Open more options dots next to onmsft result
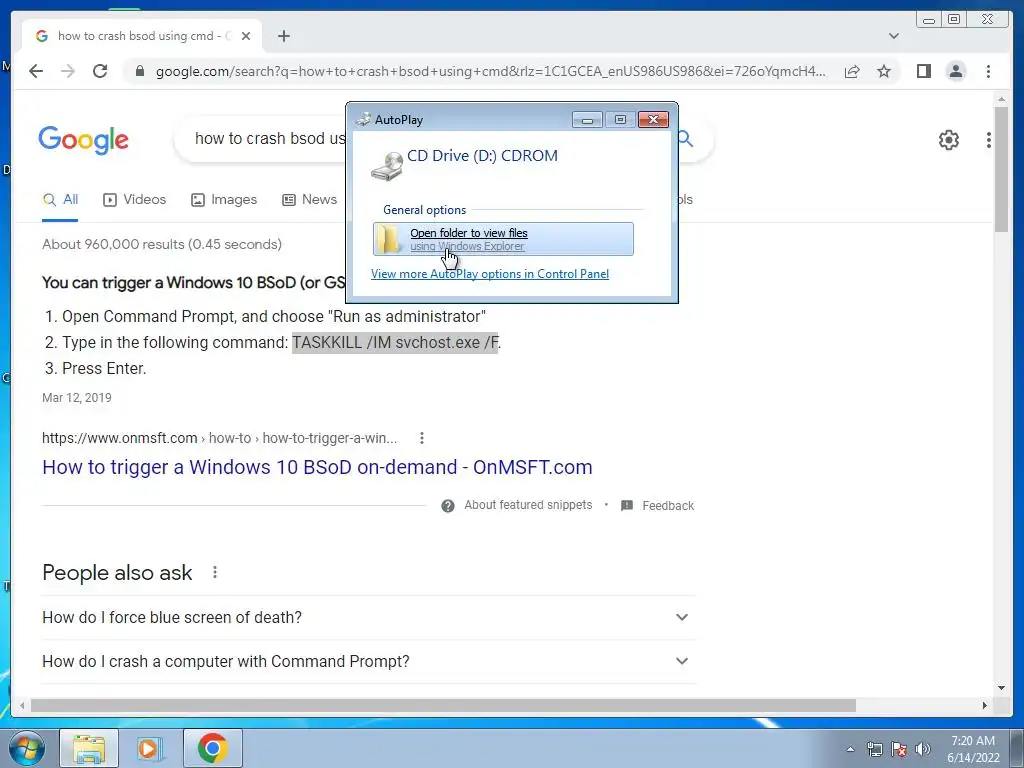 (x=422, y=438)
